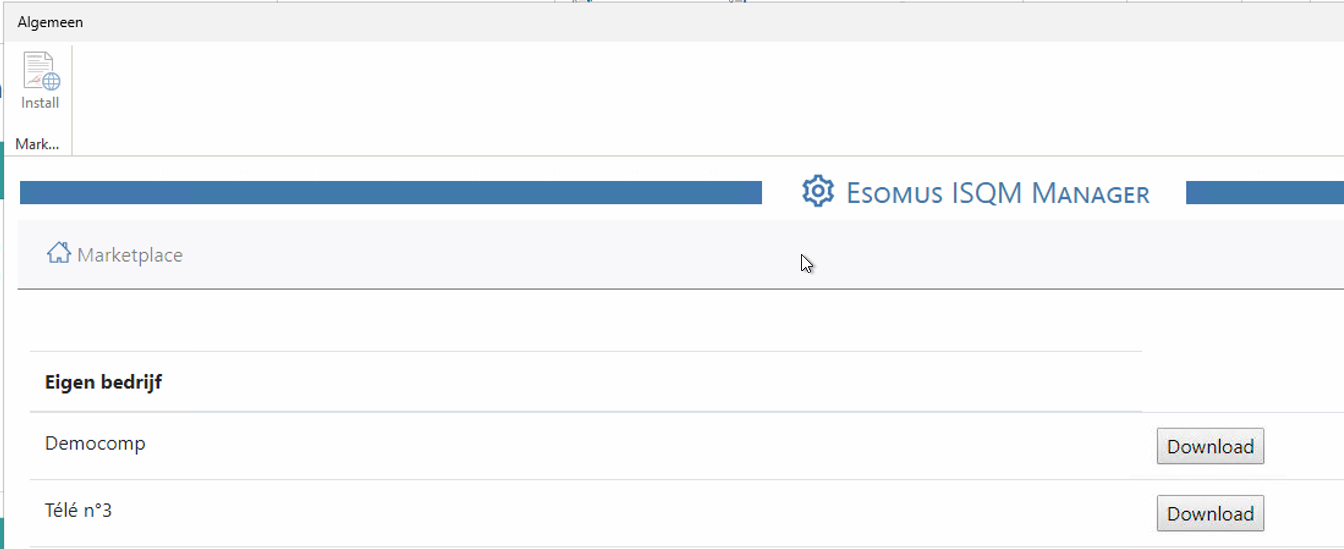
Task: Click the Eigen bedrijf section header
Action: pos(103,382)
